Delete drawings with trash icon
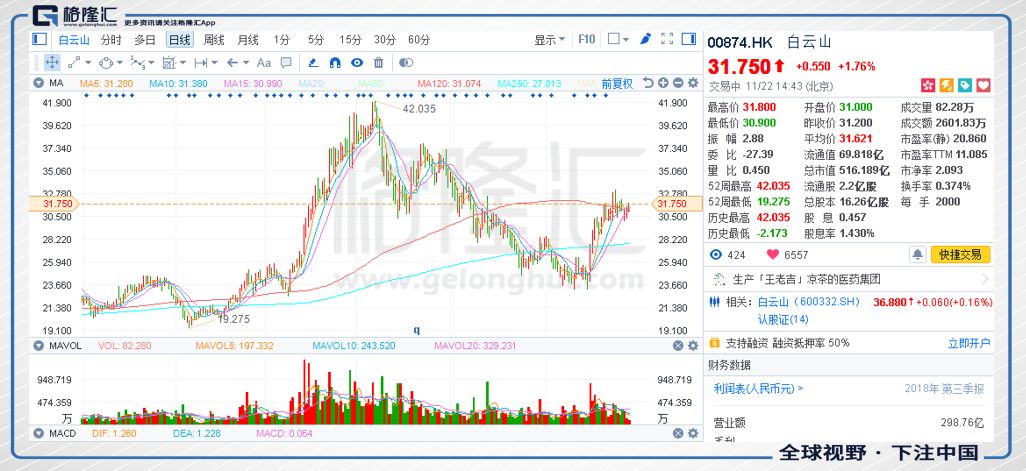The width and height of the screenshot is (1026, 471). click(378, 63)
